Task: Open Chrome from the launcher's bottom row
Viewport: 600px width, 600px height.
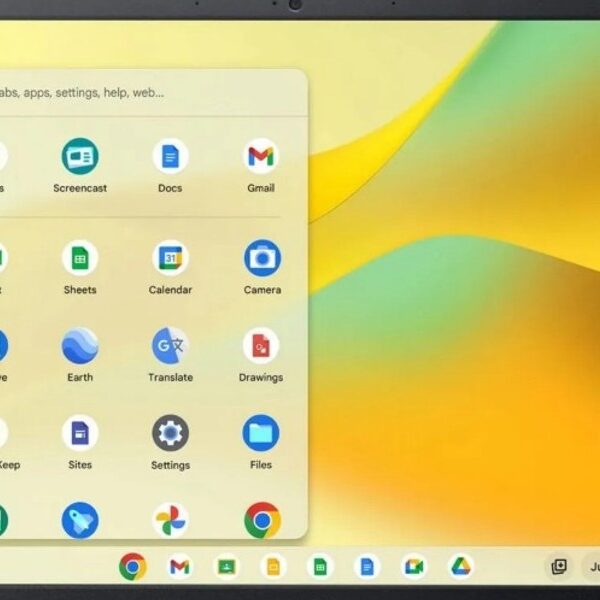Action: (x=262, y=520)
